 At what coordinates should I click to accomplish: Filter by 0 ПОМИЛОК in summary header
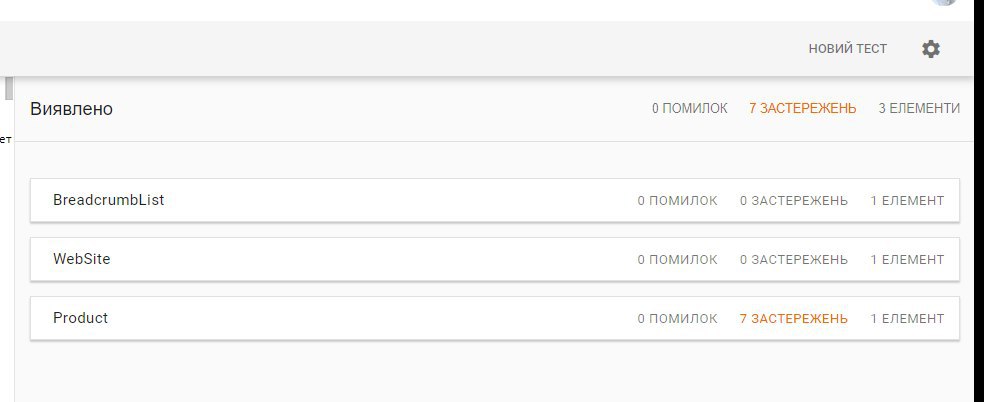pos(690,108)
